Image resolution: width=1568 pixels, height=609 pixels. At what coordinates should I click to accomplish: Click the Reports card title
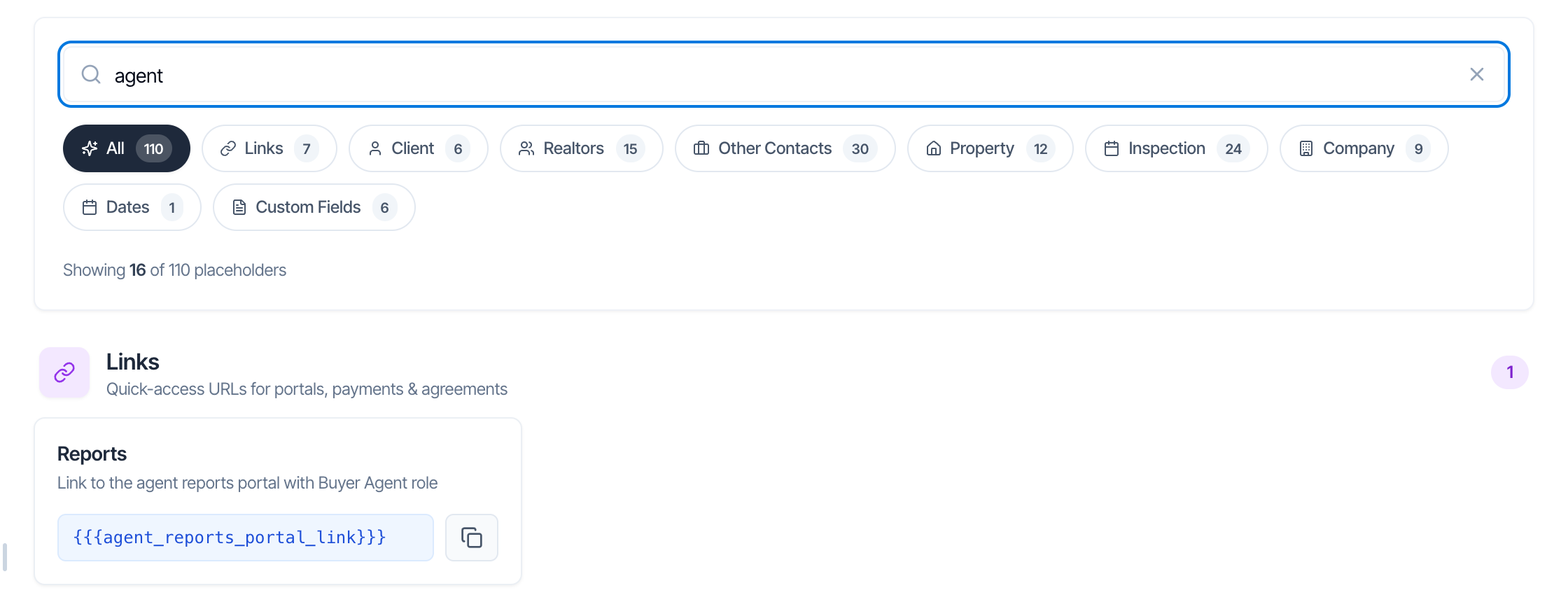coord(92,454)
